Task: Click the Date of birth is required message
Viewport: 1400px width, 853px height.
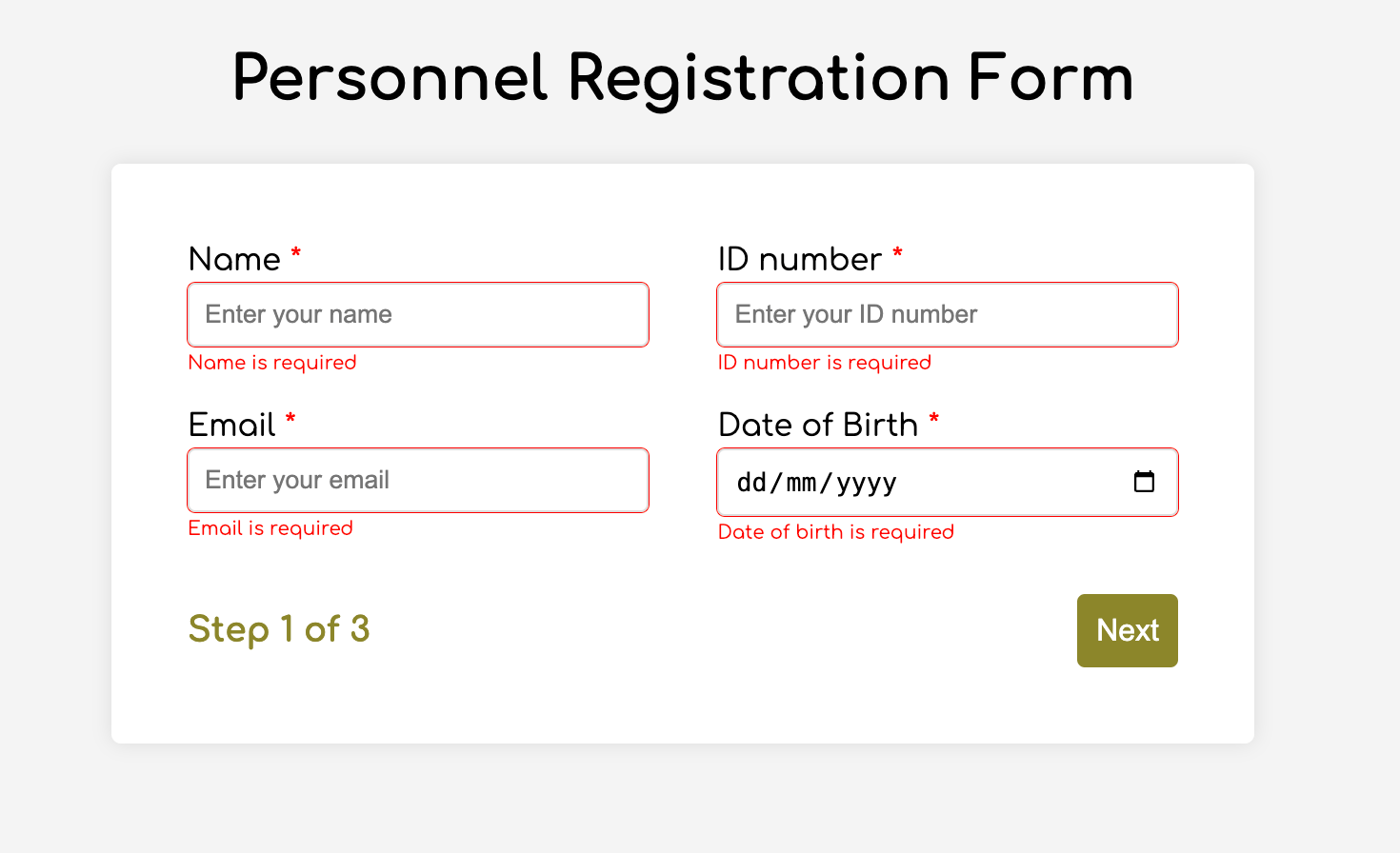Action: pos(836,531)
